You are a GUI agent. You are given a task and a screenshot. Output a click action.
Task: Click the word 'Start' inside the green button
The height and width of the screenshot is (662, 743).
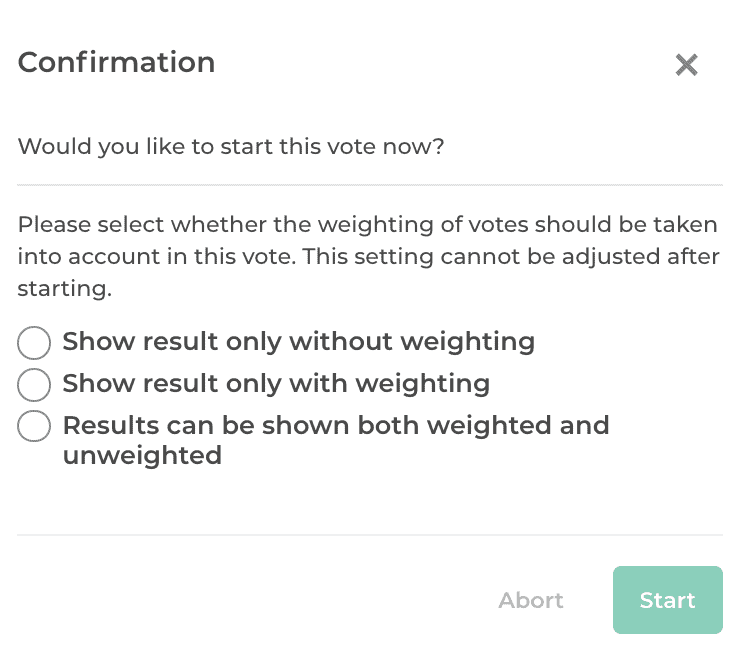point(667,600)
